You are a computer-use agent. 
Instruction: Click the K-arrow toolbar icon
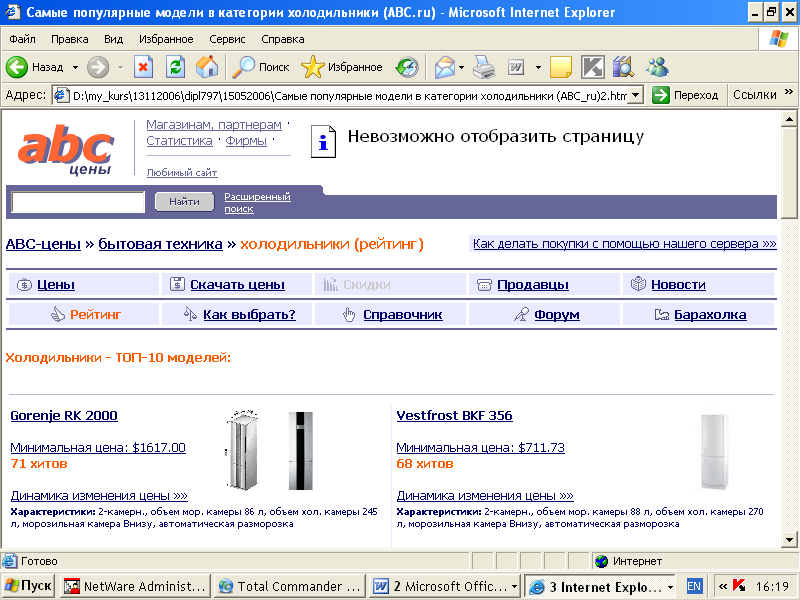593,67
